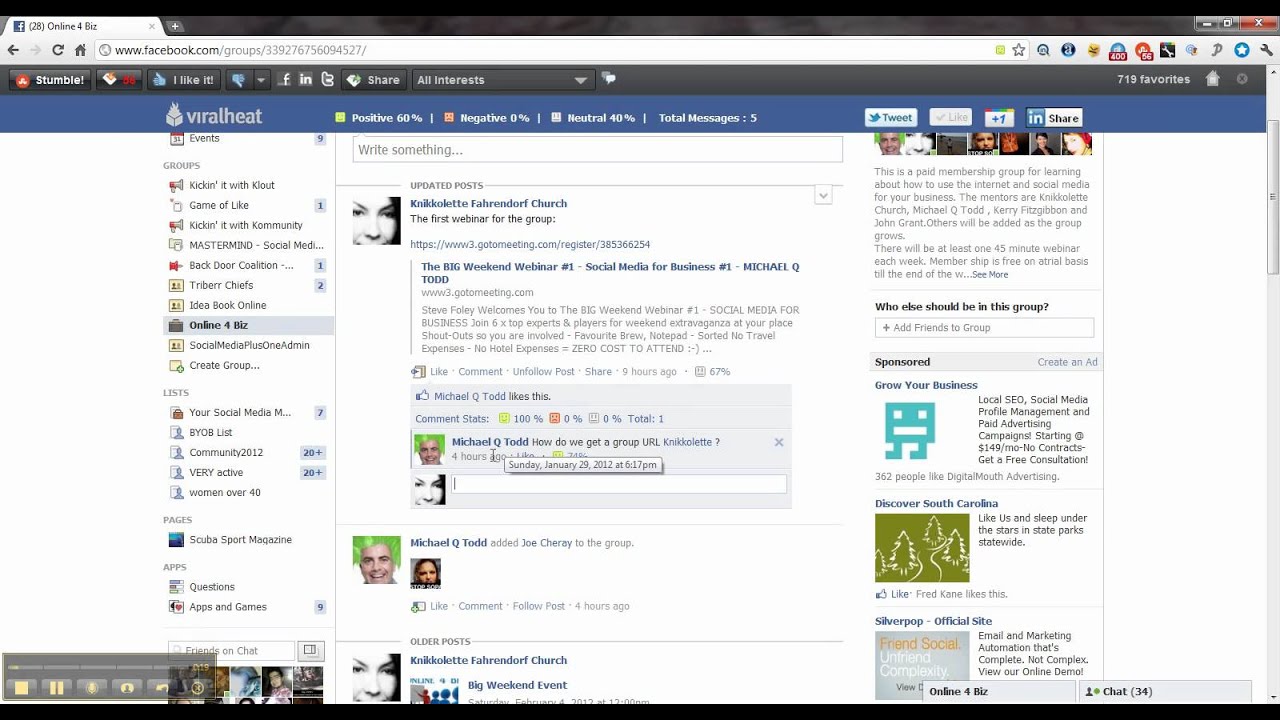1280x720 pixels.
Task: Open VERY active list
Action: tap(216, 472)
